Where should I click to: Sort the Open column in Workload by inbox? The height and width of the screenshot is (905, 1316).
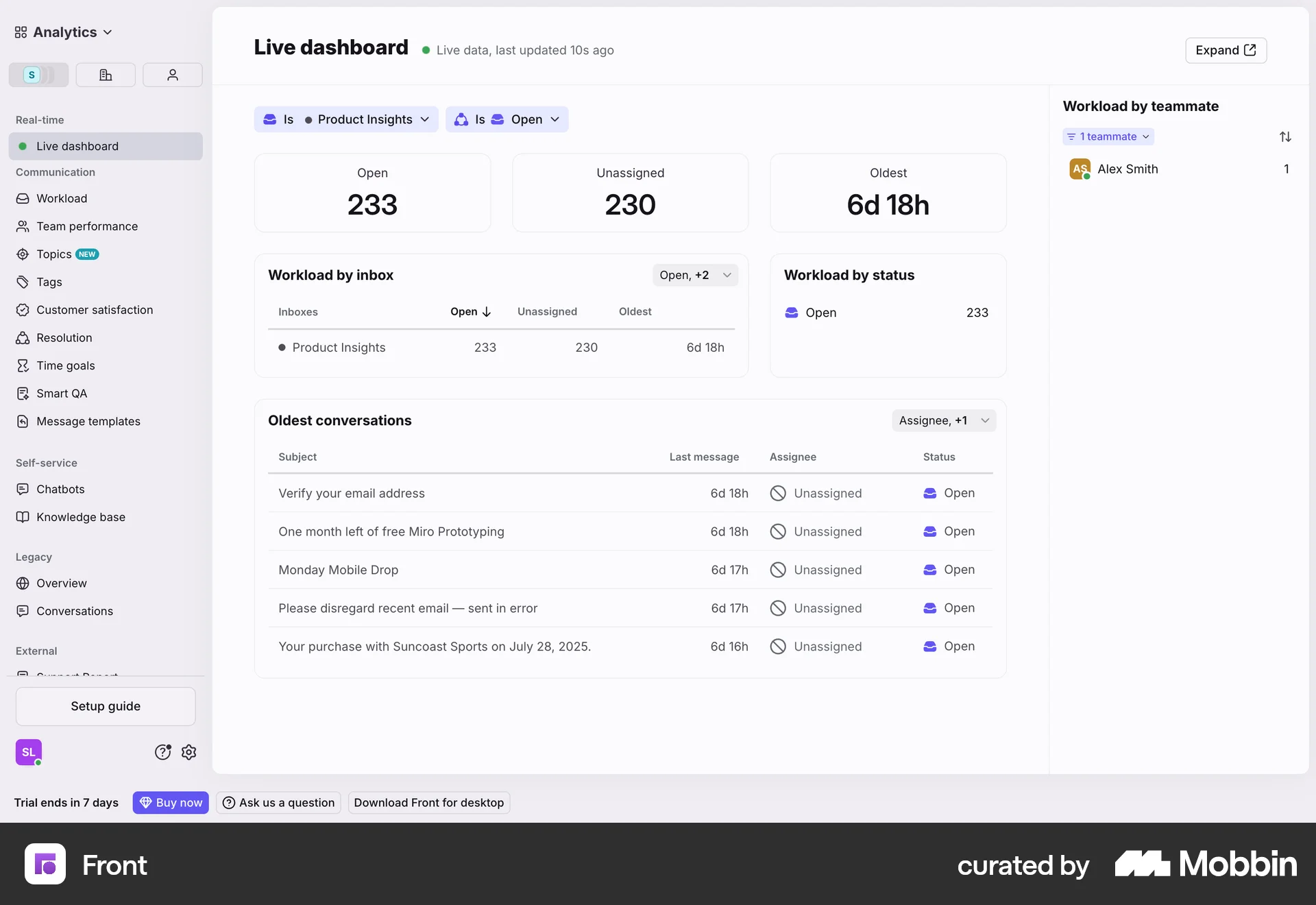click(470, 312)
